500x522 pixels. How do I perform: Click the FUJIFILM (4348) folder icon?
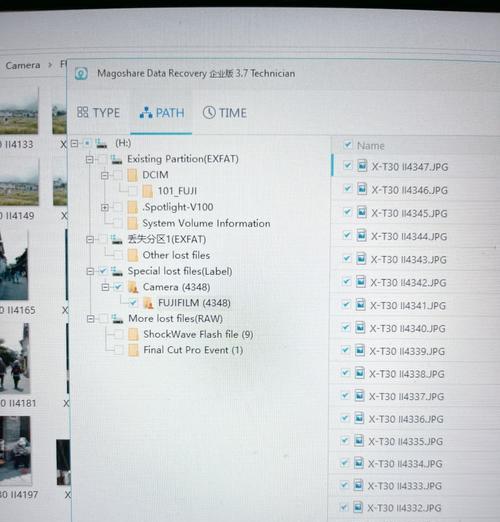[148, 303]
